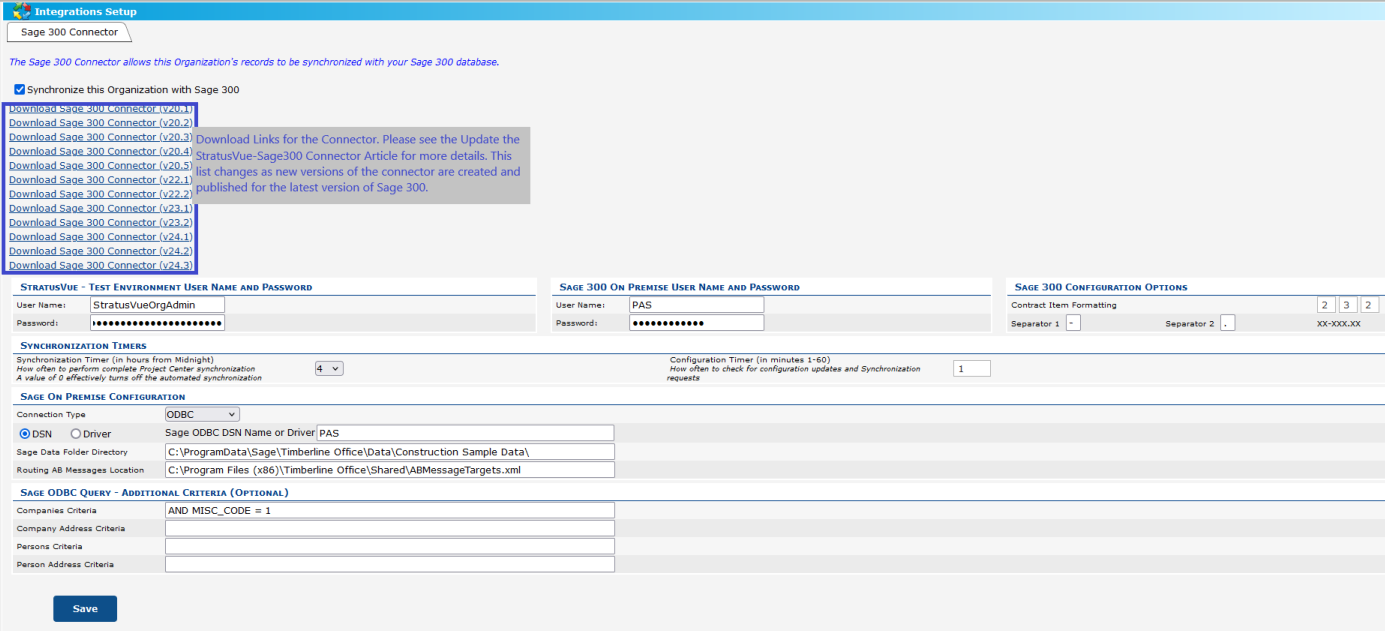Click the Sage 300 Configuration Options heading
This screenshot has height=631, width=1385.
[1101, 287]
